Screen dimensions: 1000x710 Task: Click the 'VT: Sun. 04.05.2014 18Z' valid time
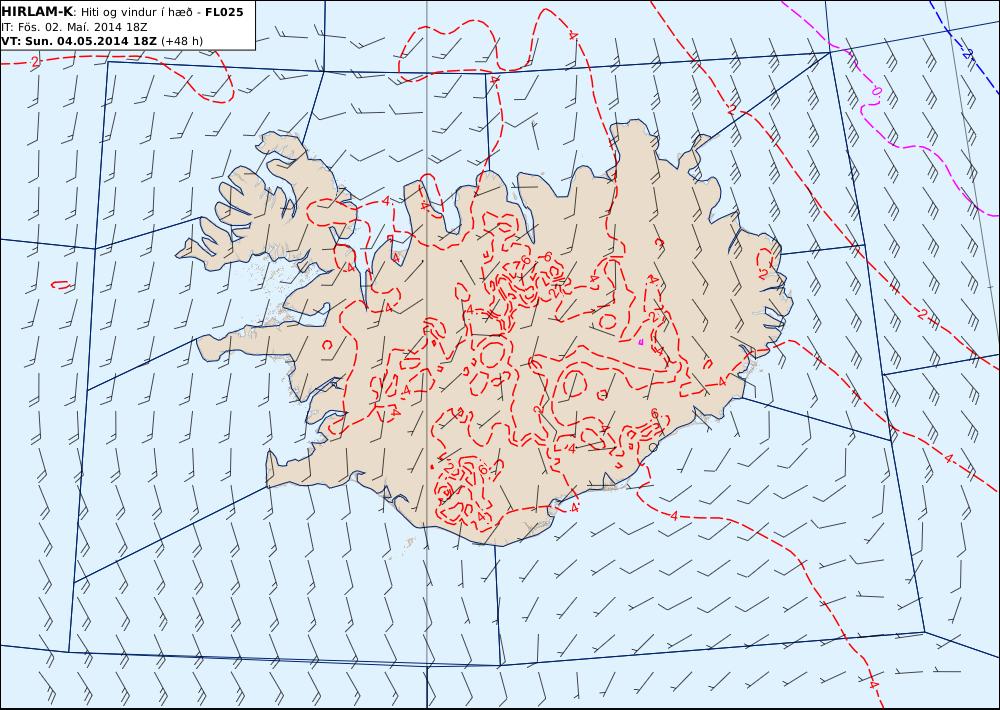(79, 41)
